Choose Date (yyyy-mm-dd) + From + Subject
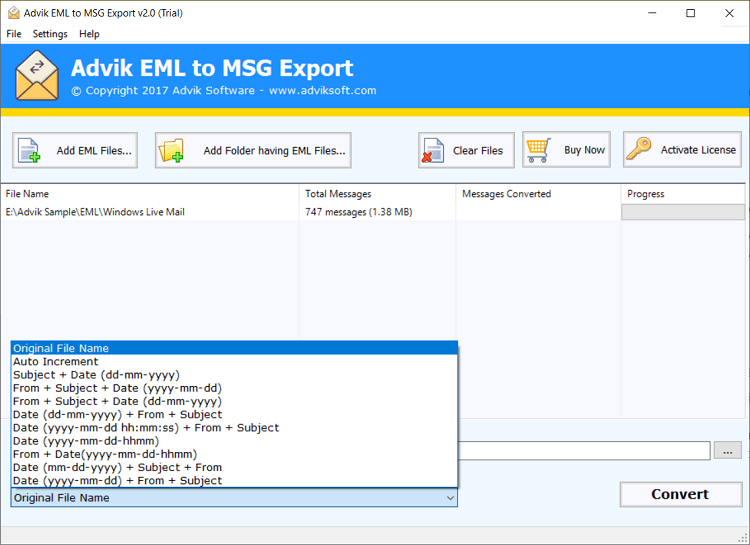This screenshot has height=545, width=750. (x=234, y=480)
